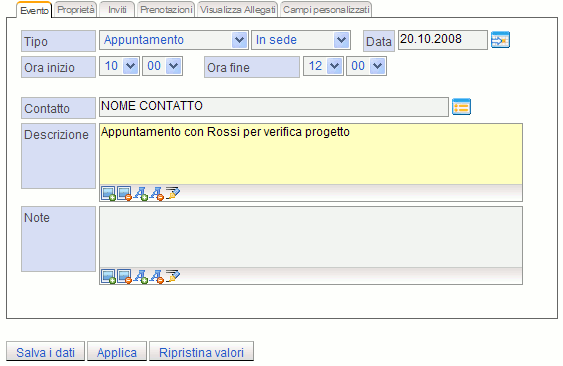This screenshot has height=366, width=563.
Task: Click the pencil edit icon under Note
Action: 173,276
